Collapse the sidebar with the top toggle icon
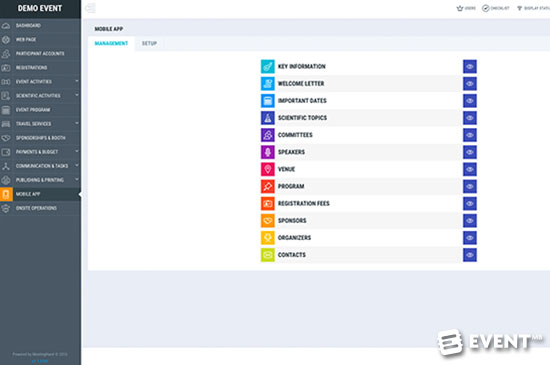 pos(90,8)
